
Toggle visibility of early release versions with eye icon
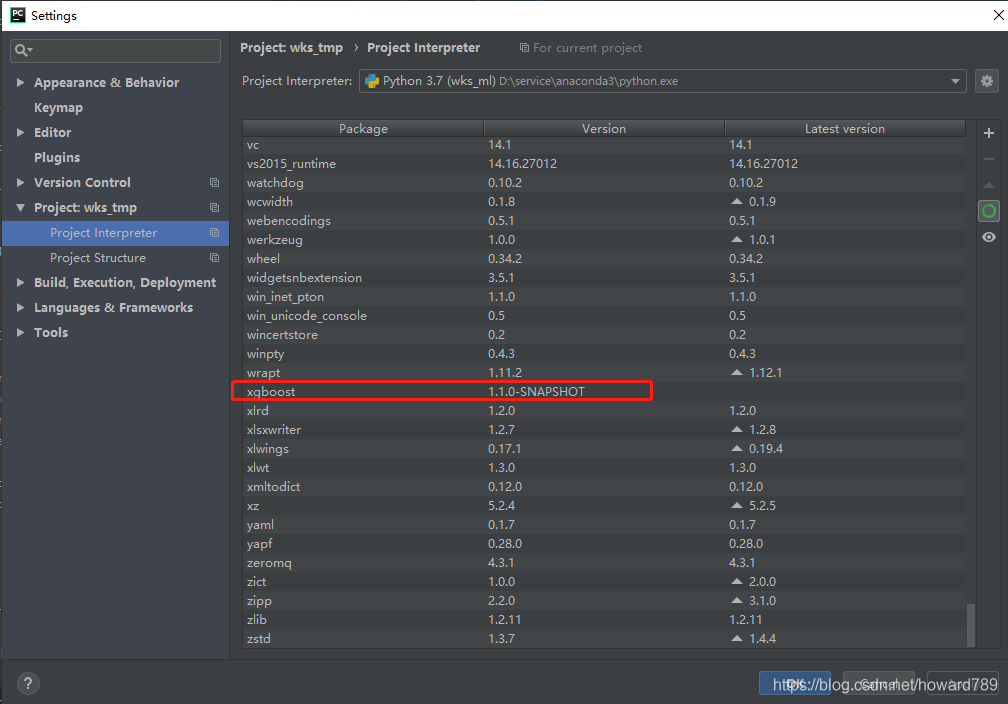(x=989, y=237)
